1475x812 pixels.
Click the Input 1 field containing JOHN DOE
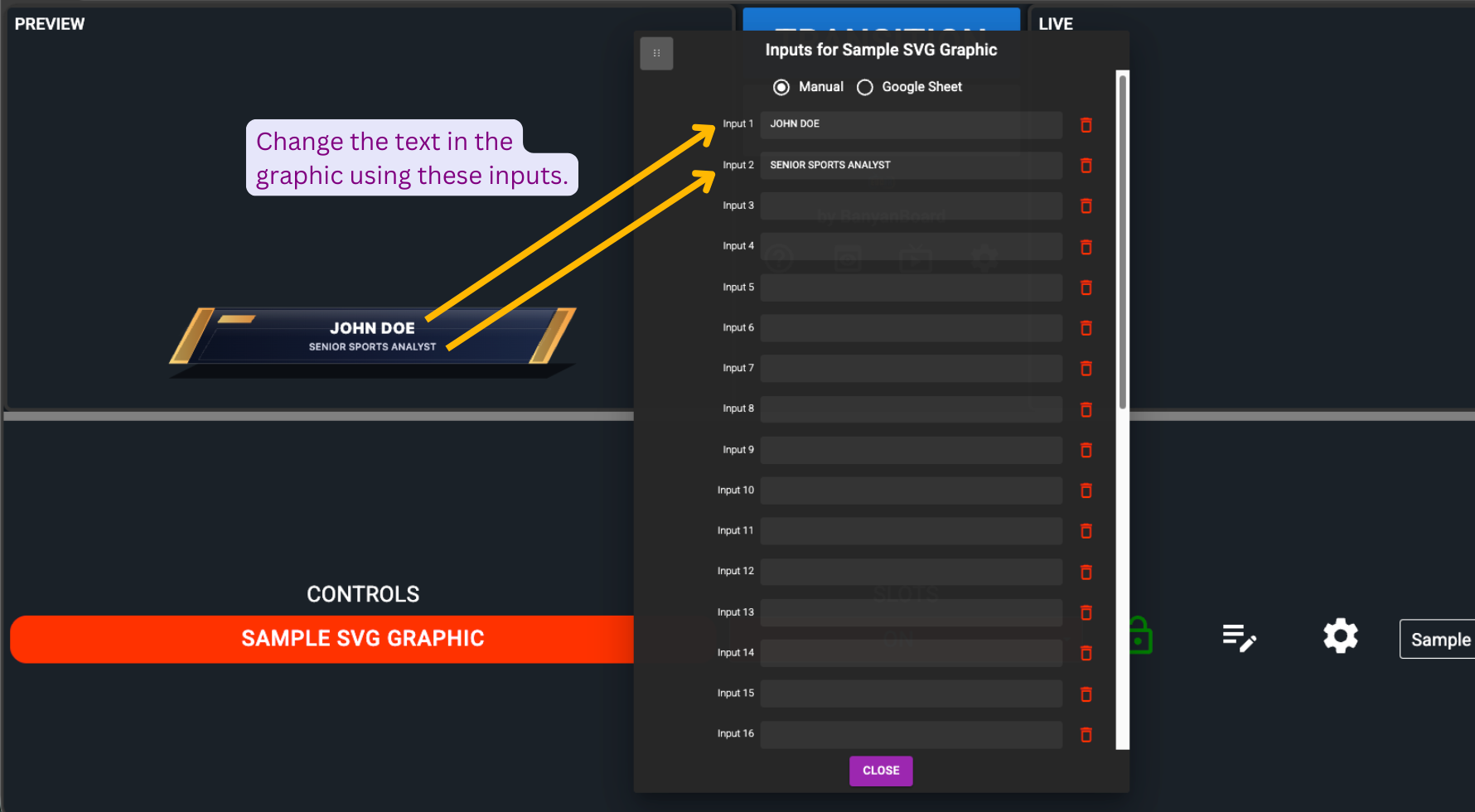[x=911, y=124]
